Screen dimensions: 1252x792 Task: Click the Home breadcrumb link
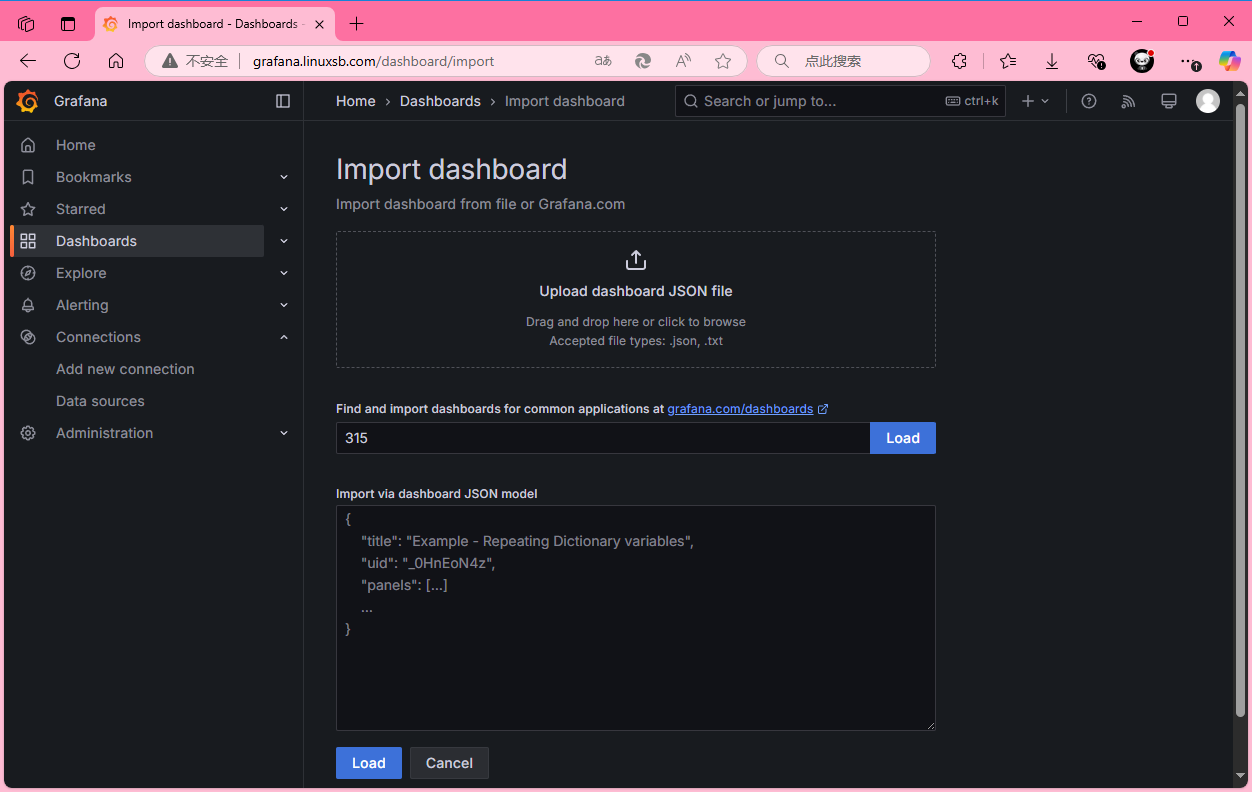356,101
